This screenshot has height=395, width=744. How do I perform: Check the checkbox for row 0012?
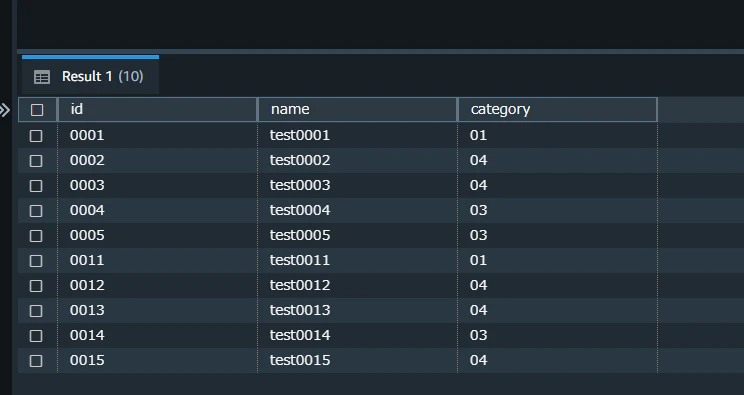coord(36,286)
